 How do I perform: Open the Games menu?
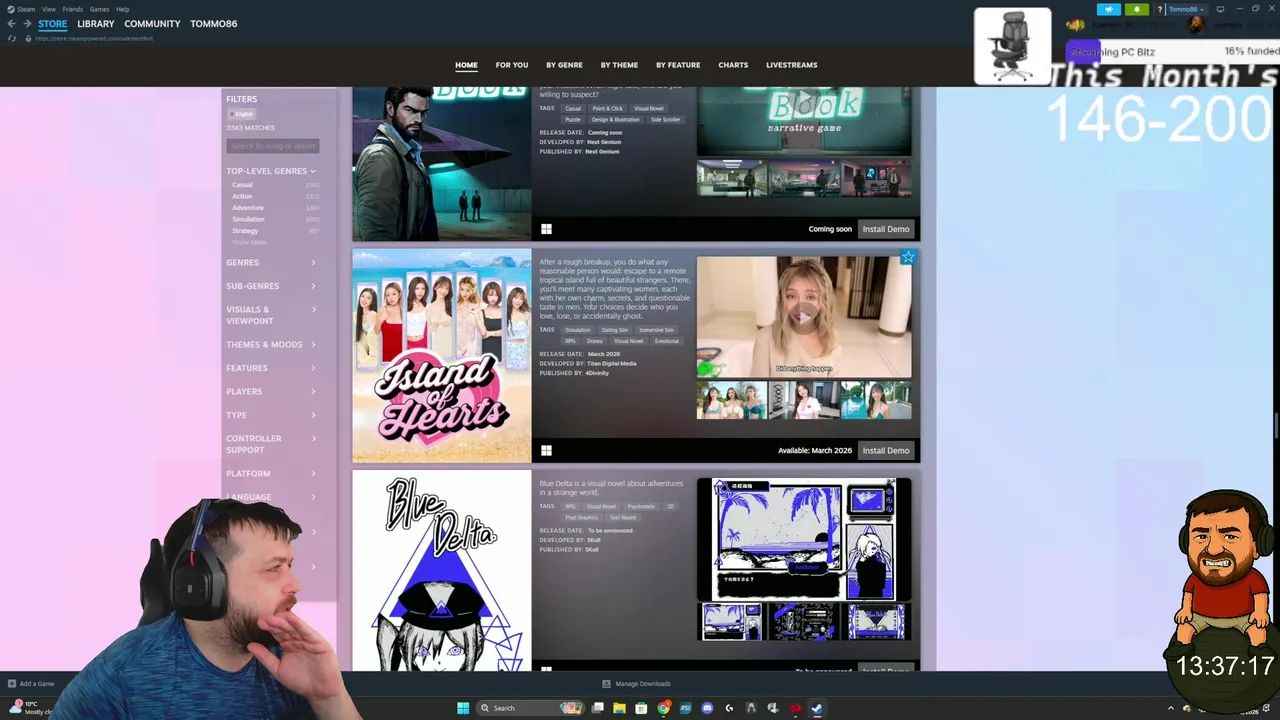(x=99, y=9)
